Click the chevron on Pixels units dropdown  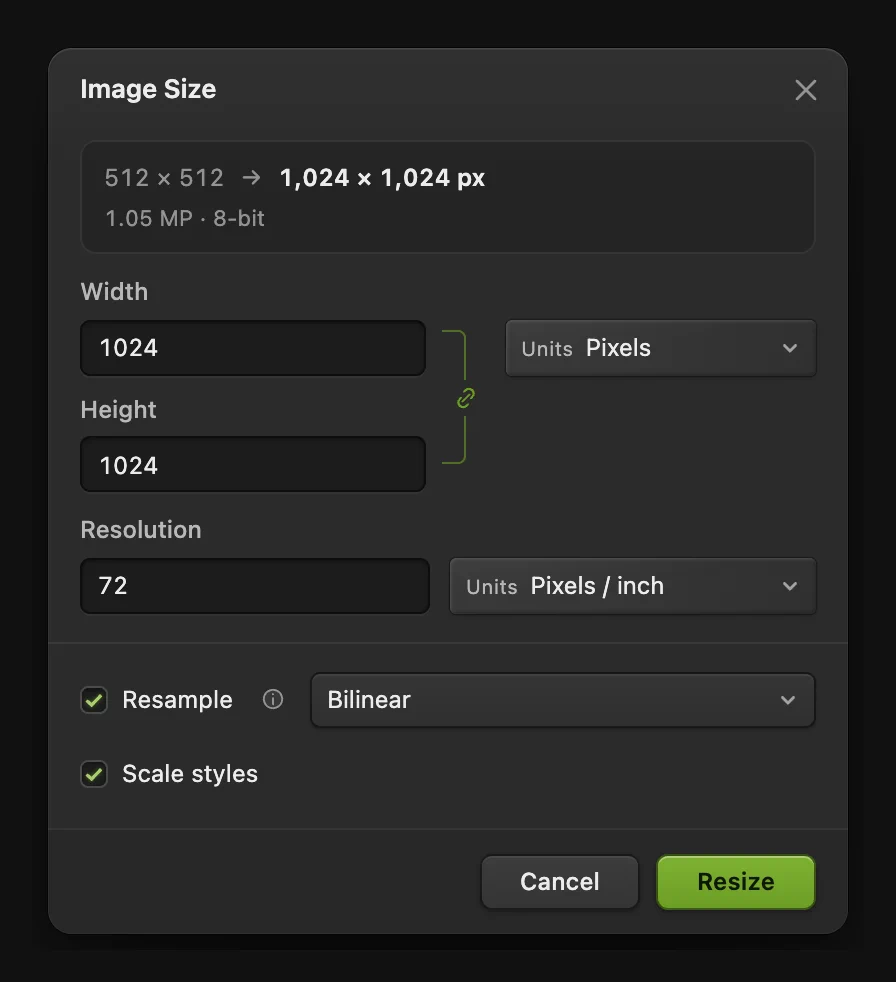pos(790,348)
